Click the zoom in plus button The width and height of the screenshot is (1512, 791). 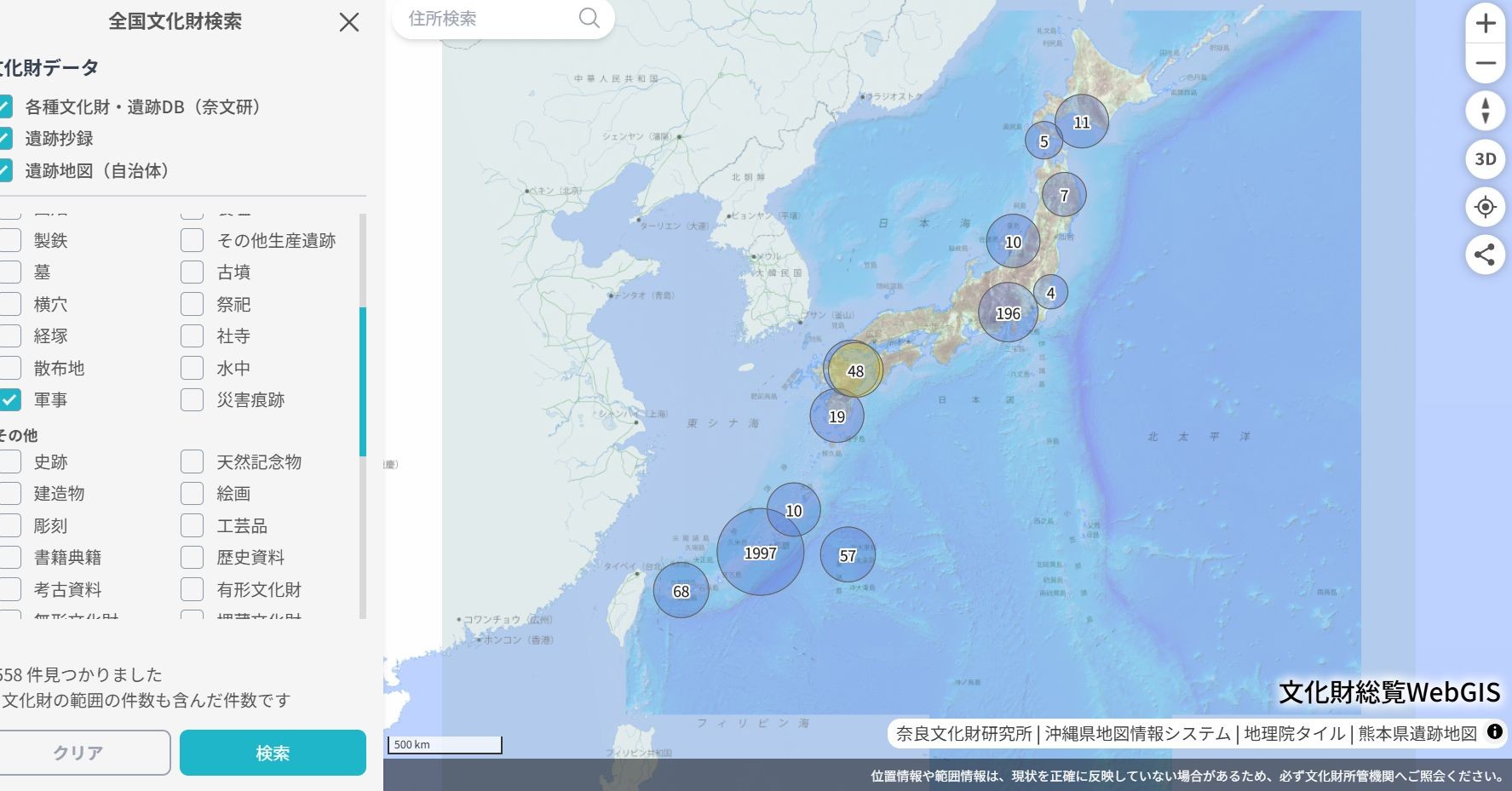tap(1485, 23)
